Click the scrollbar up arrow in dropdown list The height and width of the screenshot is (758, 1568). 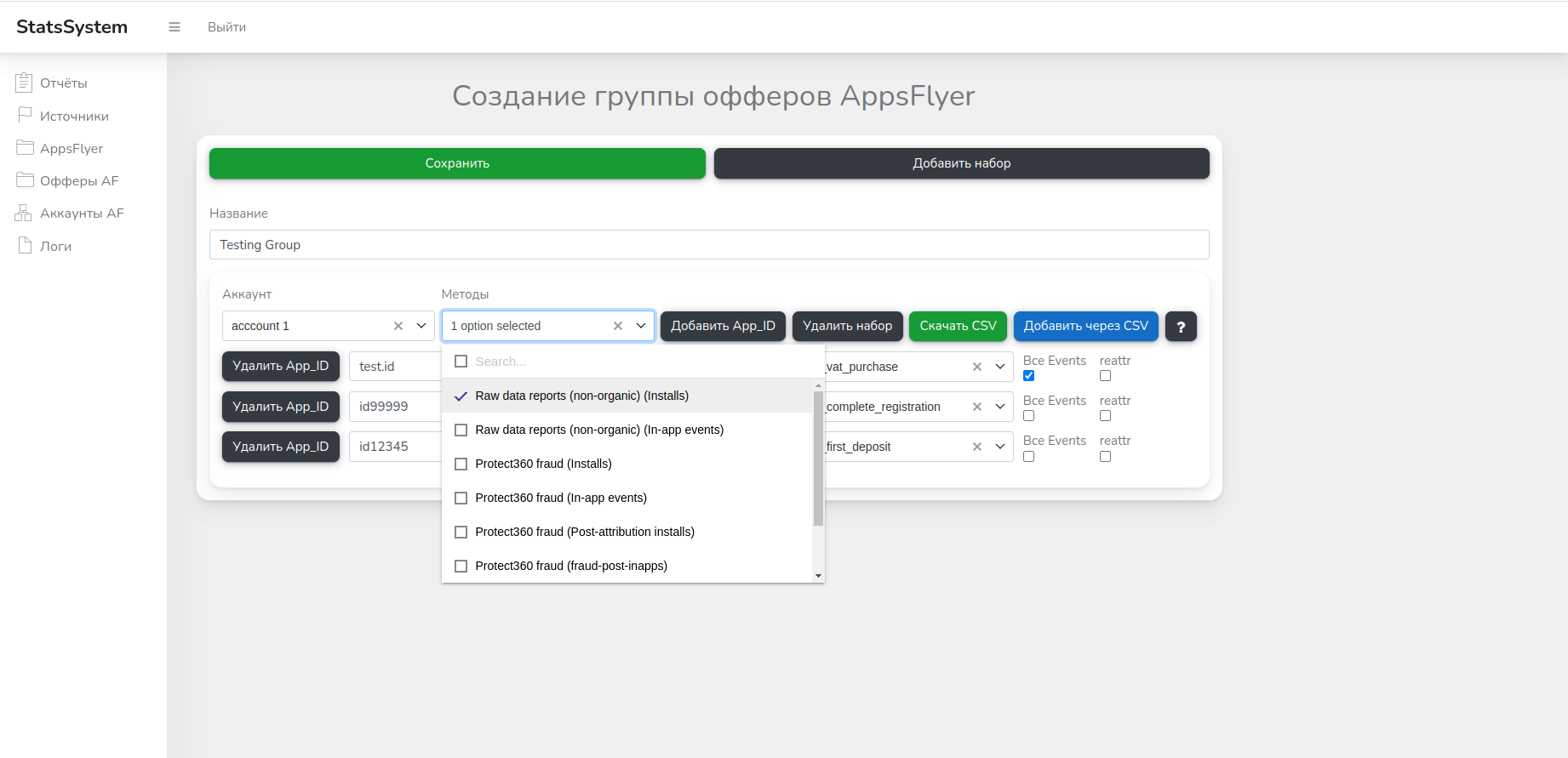(818, 385)
